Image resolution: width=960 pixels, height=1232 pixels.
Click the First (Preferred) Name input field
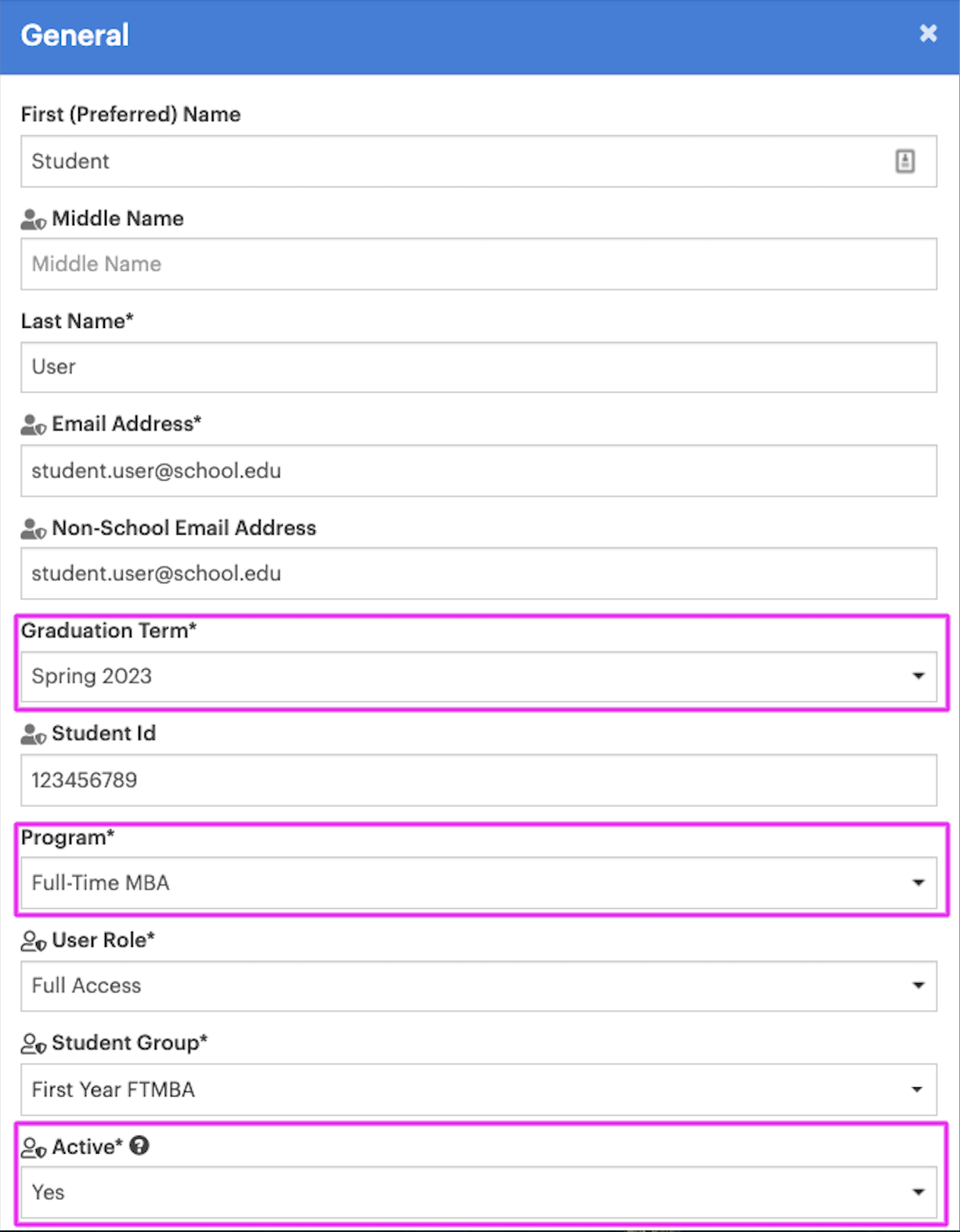(x=479, y=161)
